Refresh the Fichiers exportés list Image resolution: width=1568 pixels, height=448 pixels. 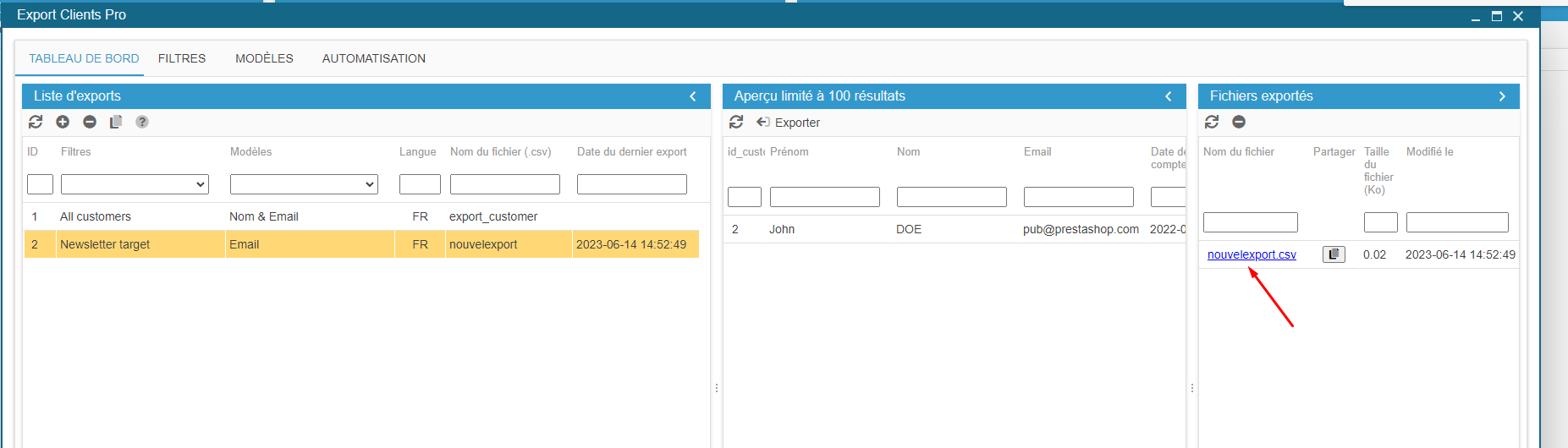coord(1212,122)
